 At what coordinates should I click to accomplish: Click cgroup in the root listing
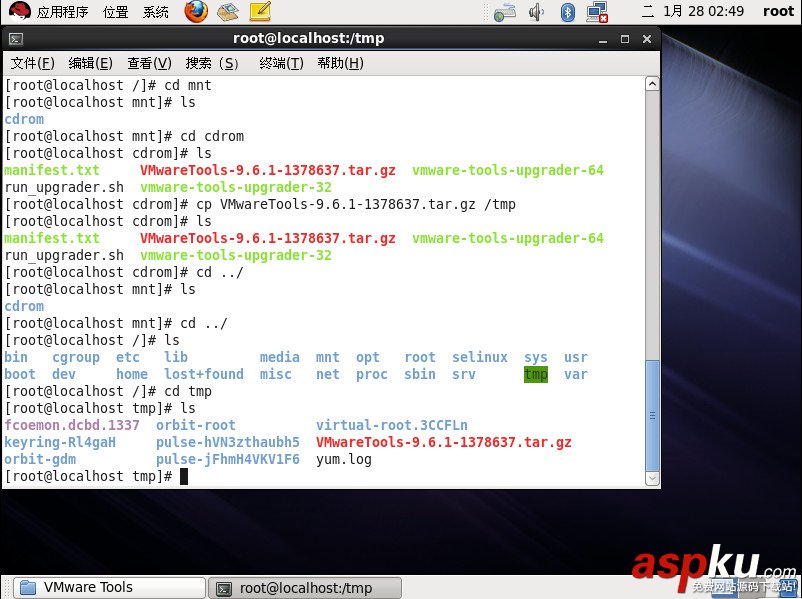point(76,357)
